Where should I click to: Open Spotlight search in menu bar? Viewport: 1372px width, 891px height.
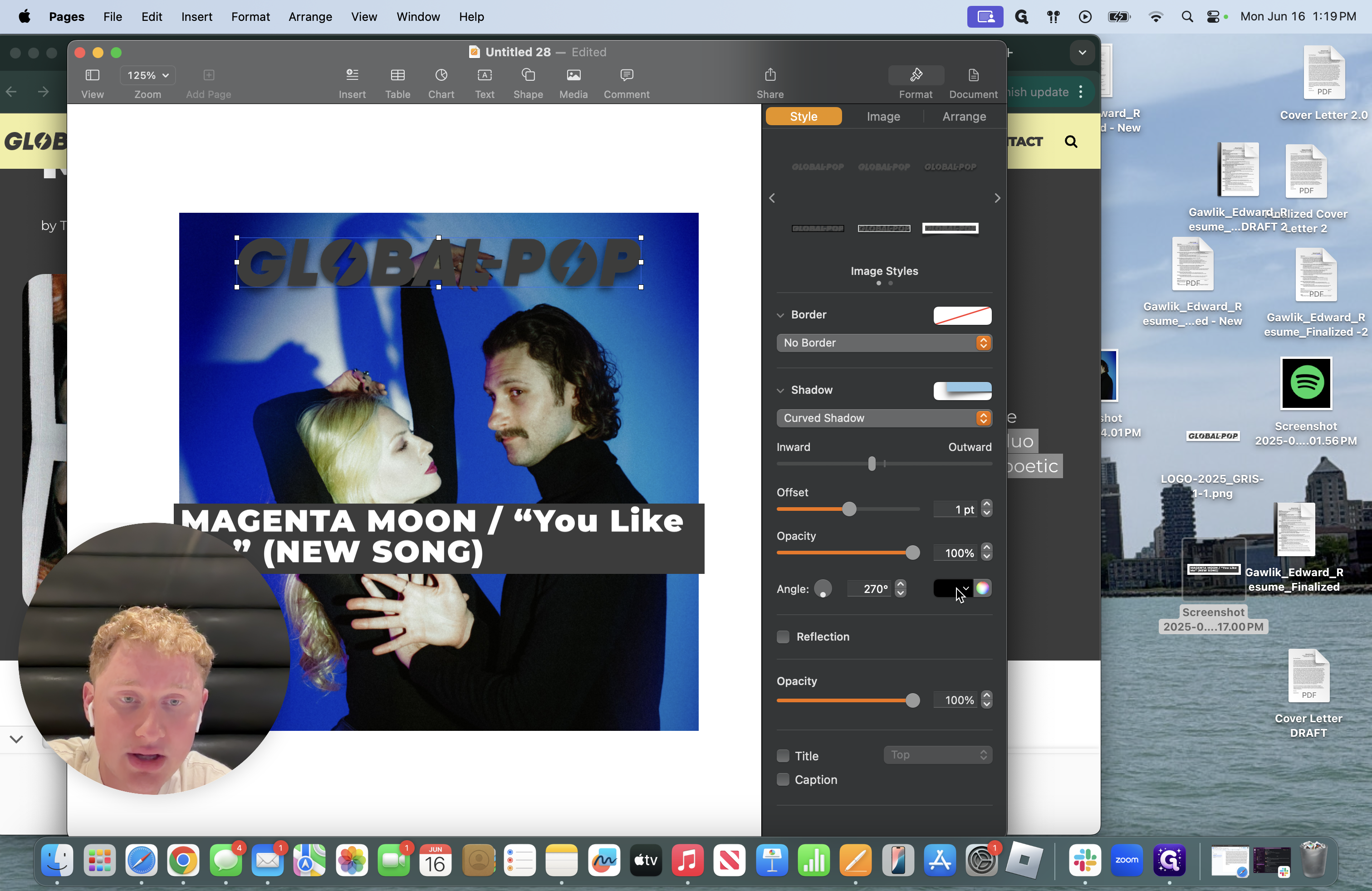pos(1186,17)
